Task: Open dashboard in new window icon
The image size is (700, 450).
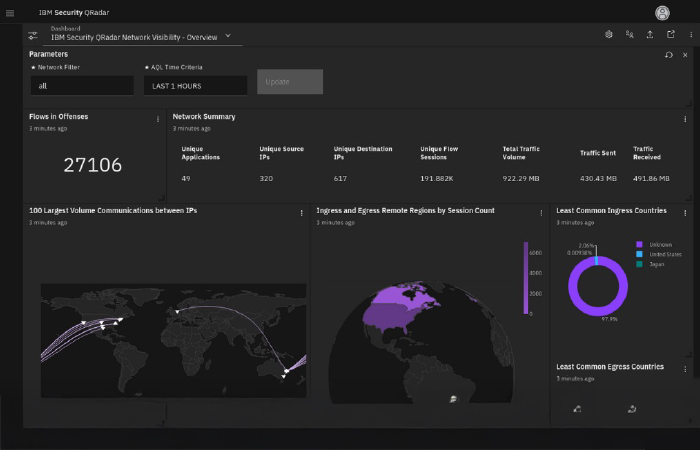Action: click(x=671, y=34)
